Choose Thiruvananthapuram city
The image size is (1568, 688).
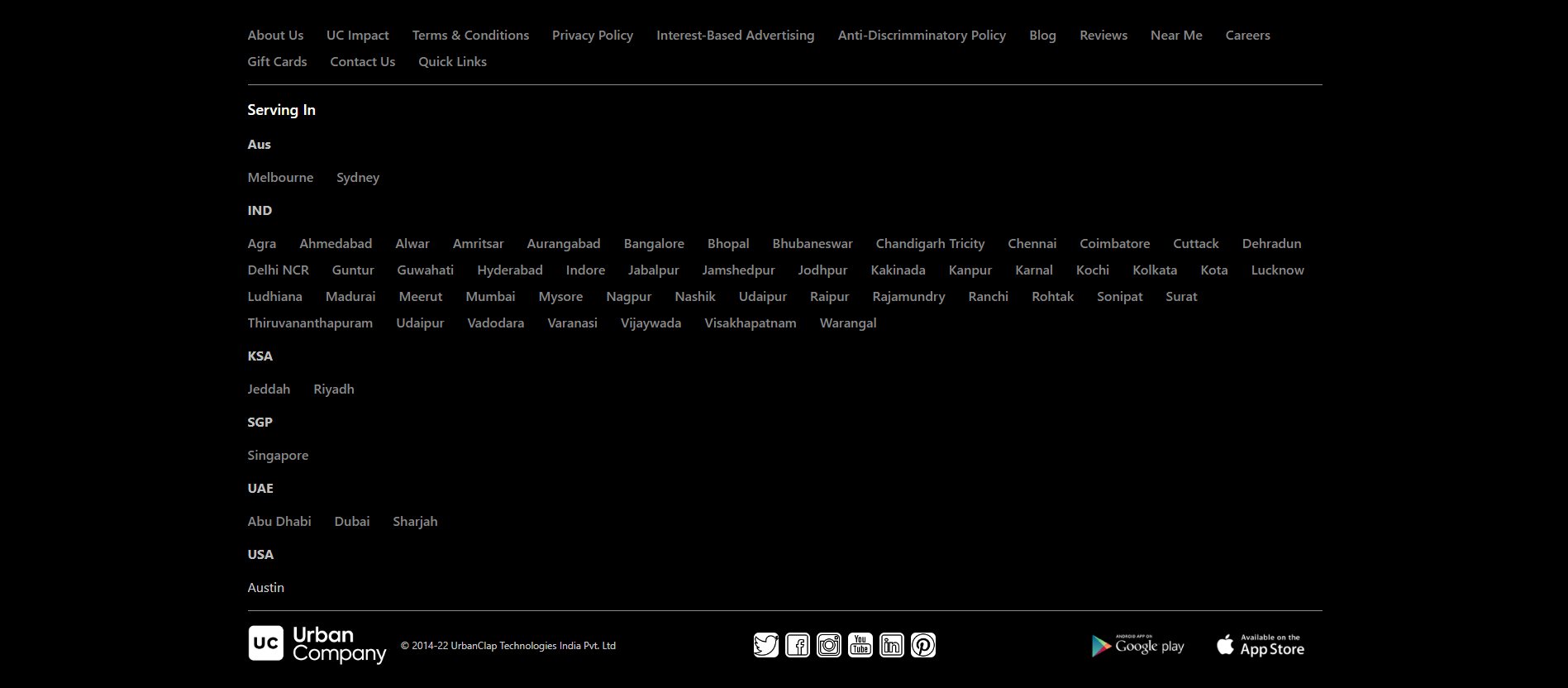coord(310,323)
